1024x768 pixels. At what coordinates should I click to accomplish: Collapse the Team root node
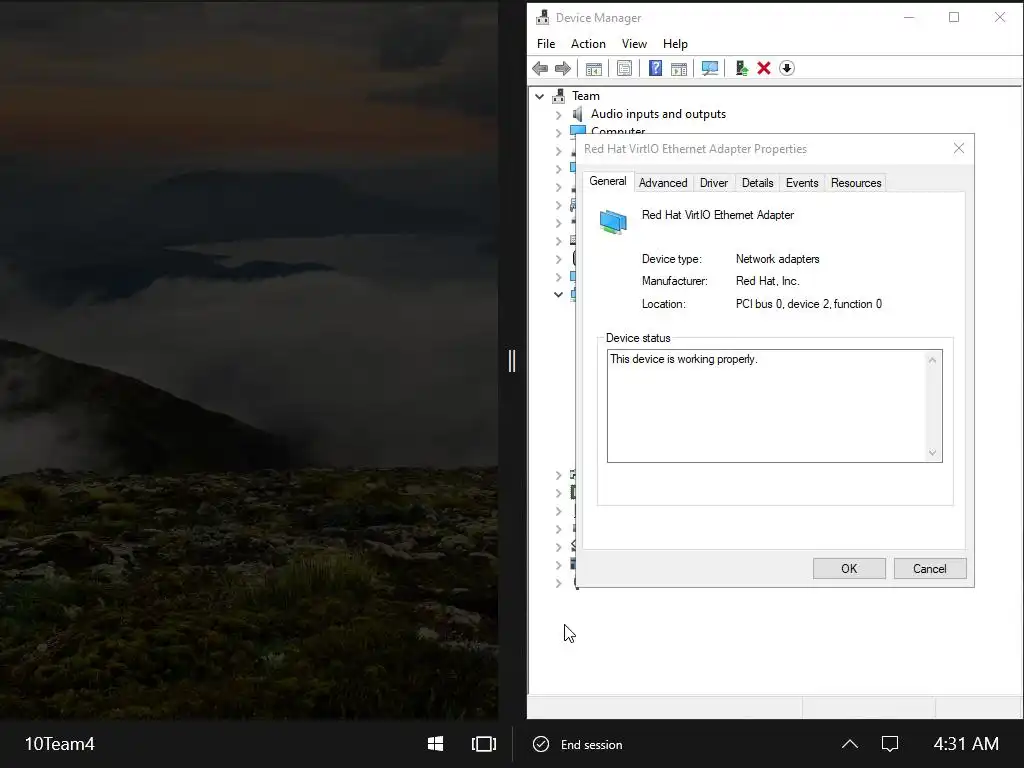pyautogui.click(x=539, y=97)
